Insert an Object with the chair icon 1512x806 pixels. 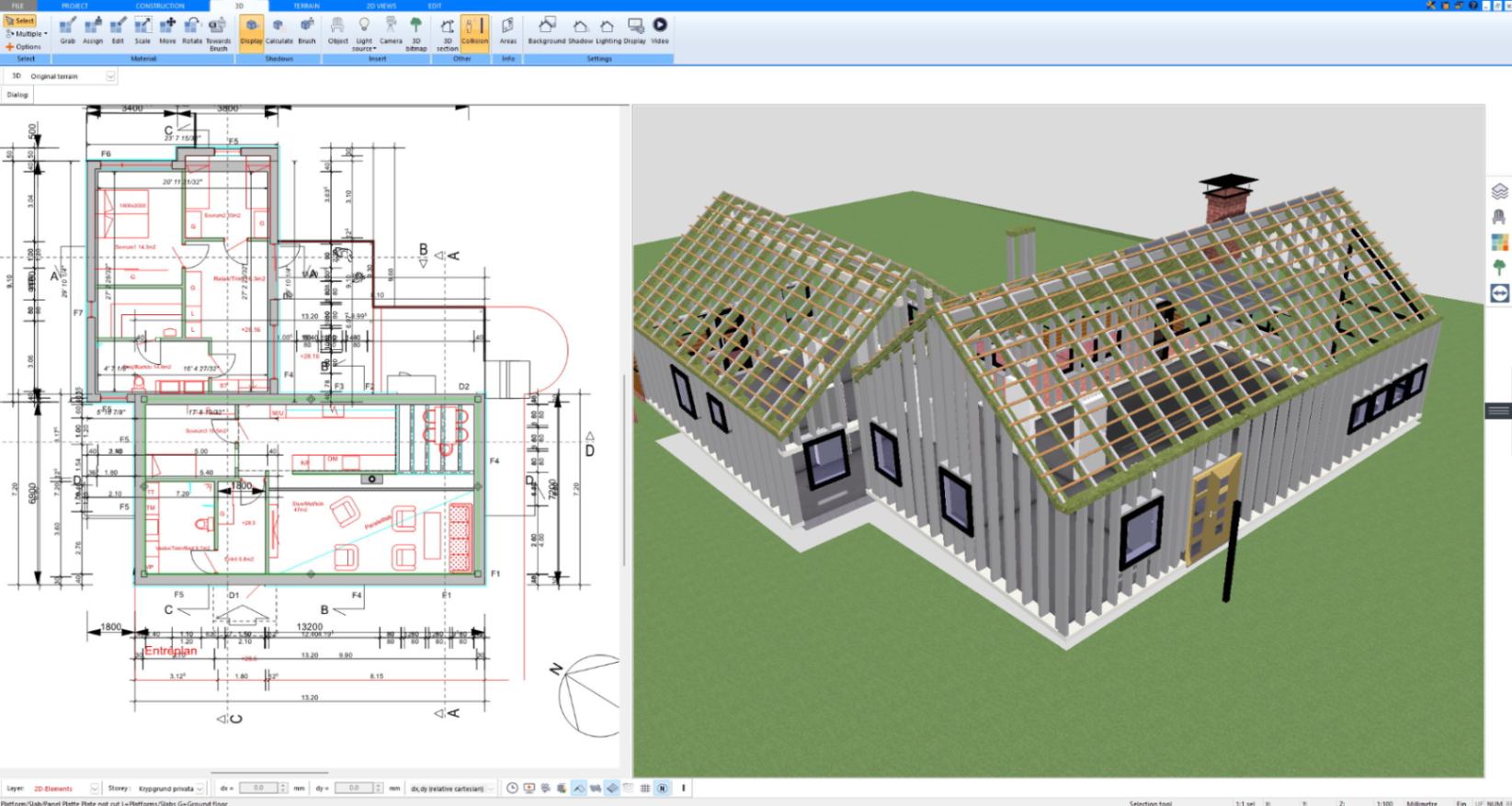point(338,31)
